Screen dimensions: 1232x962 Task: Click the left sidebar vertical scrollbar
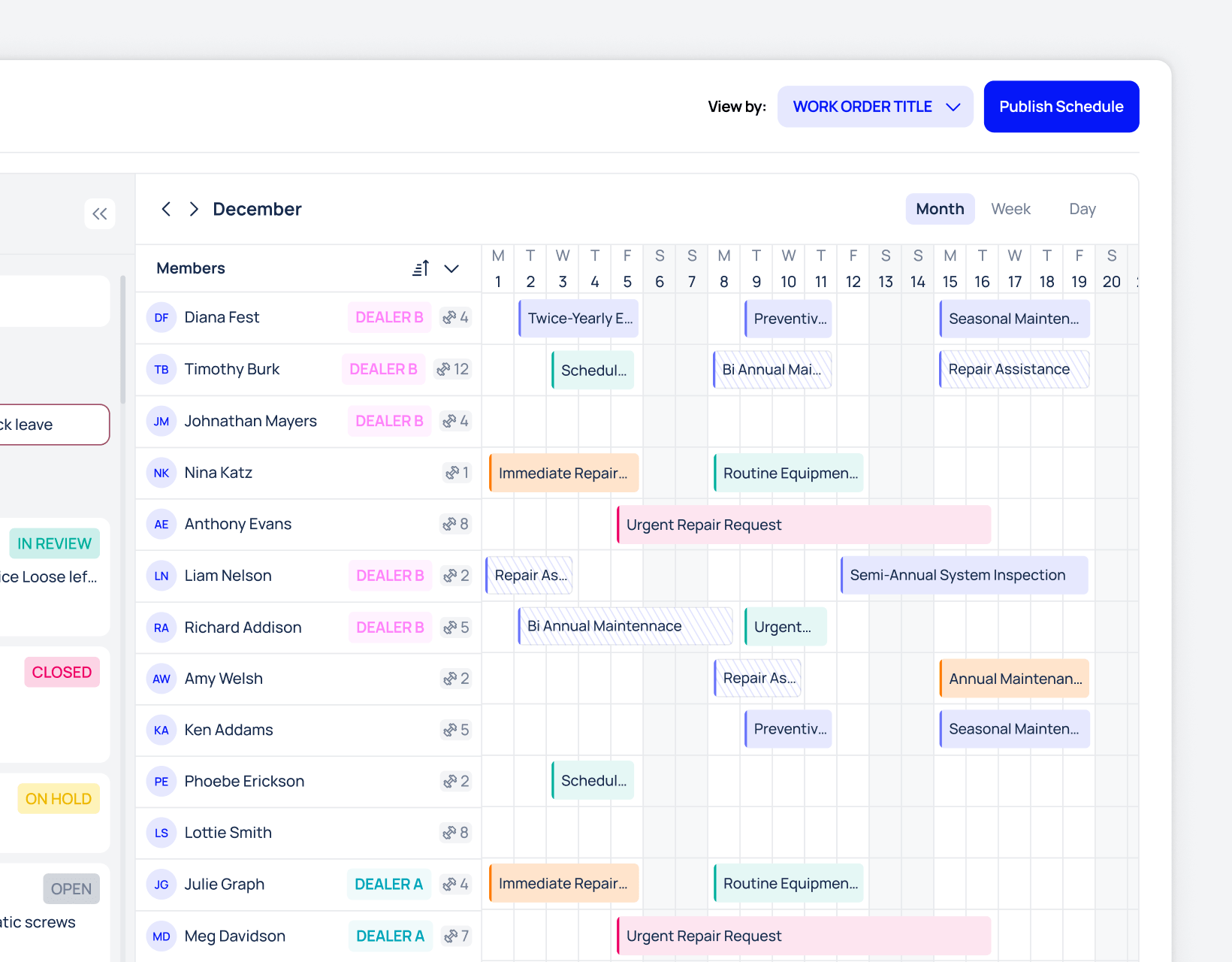click(x=123, y=340)
